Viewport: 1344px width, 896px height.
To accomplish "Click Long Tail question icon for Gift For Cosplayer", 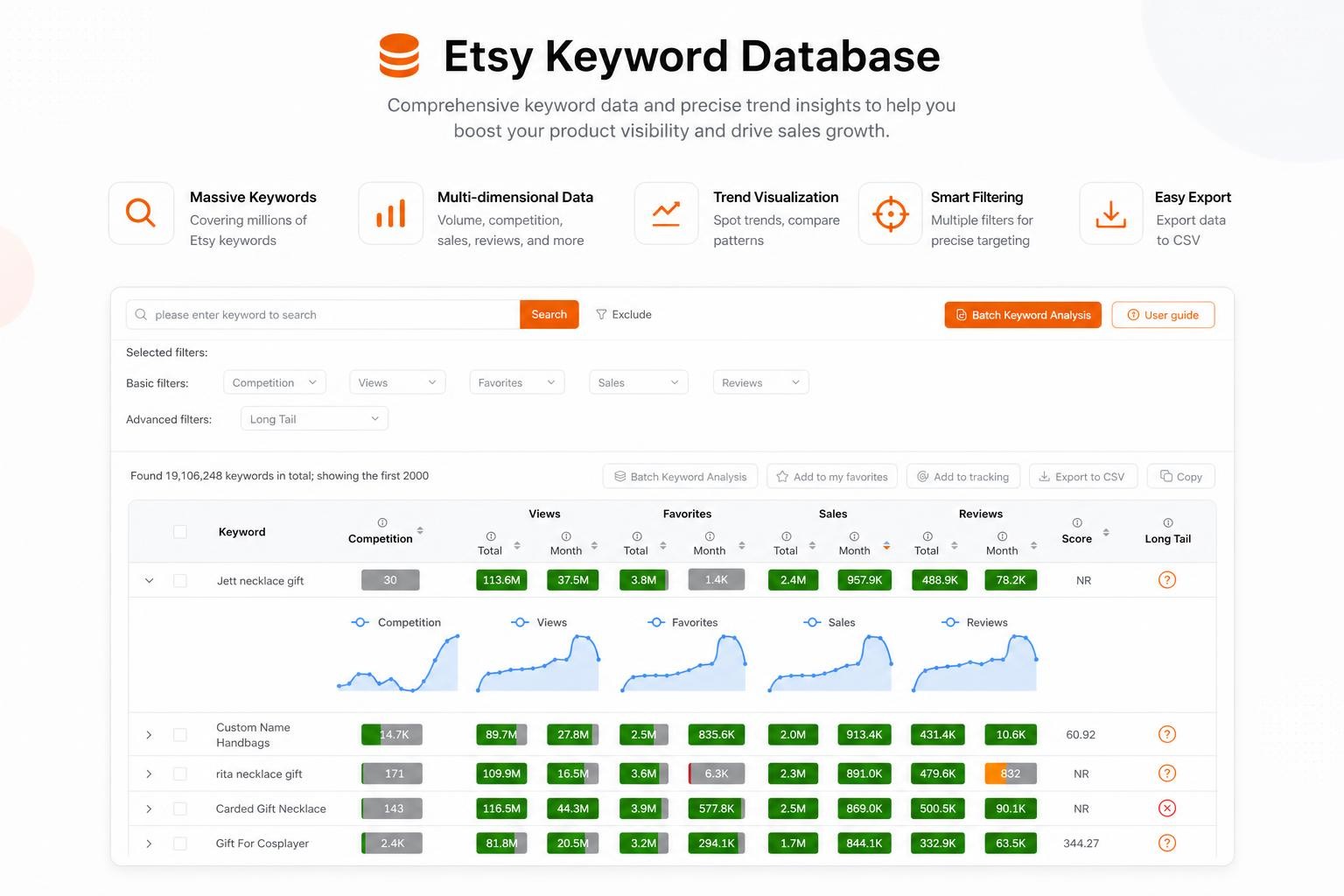I will click(1167, 843).
